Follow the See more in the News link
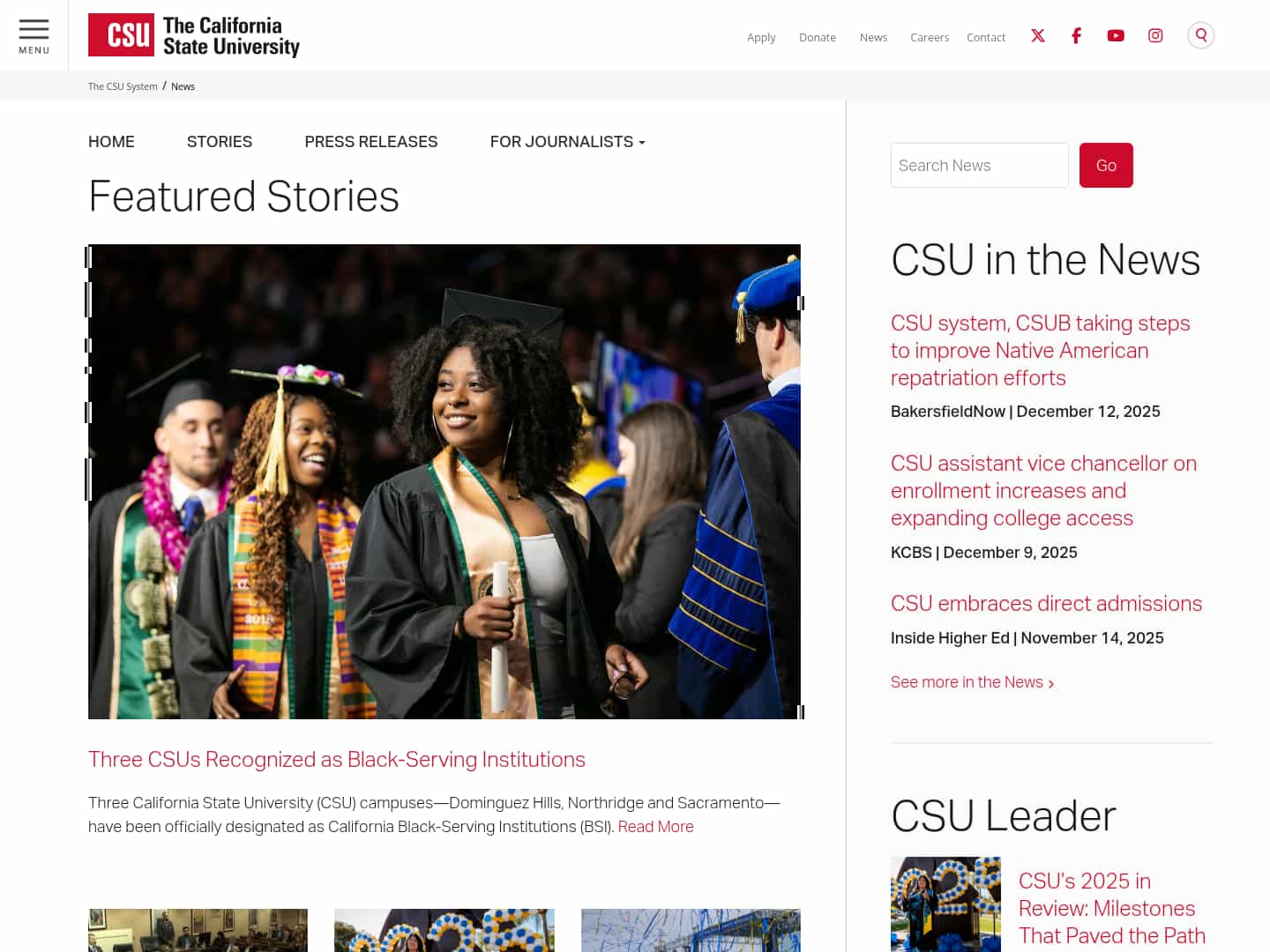The height and width of the screenshot is (952, 1270). click(972, 682)
